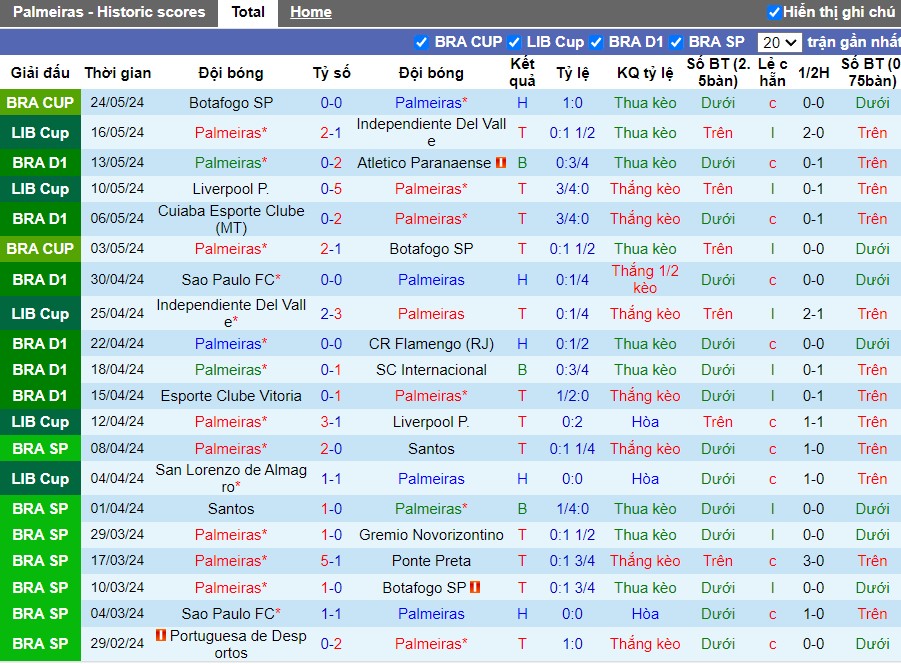Open the 20 recent matches dropdown

[779, 43]
